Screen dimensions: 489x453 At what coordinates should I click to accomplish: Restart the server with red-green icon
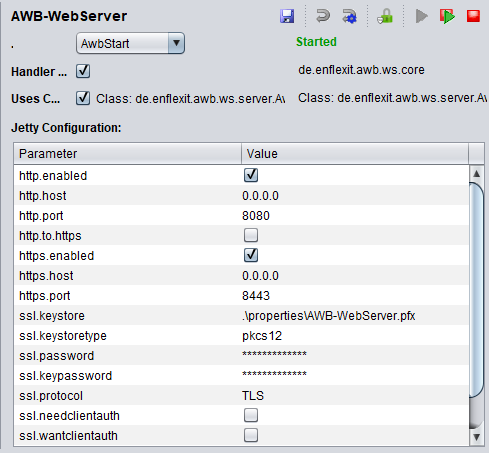click(447, 16)
